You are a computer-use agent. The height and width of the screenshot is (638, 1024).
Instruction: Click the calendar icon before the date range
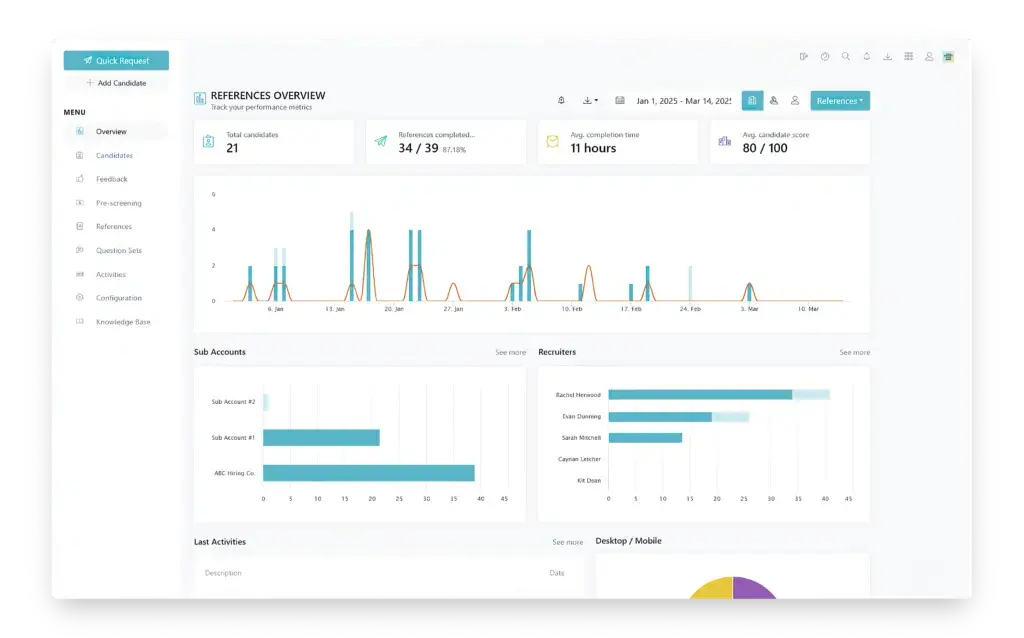[x=619, y=100]
